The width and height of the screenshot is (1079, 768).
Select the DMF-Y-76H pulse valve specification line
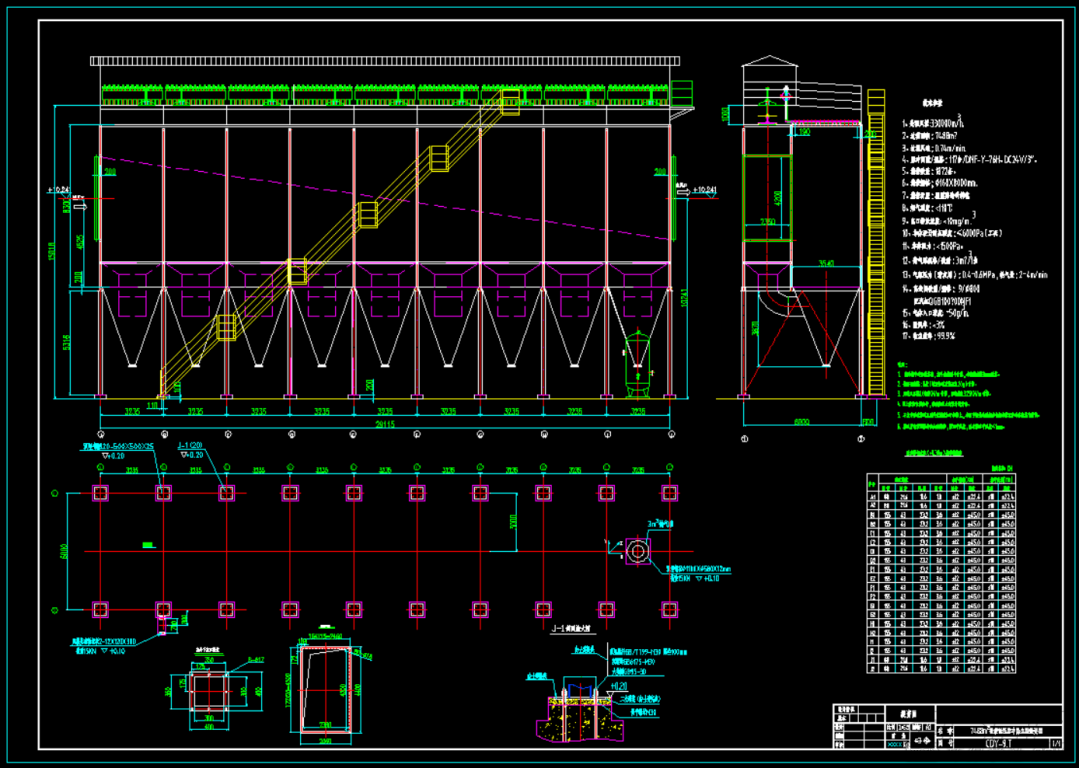coord(970,160)
